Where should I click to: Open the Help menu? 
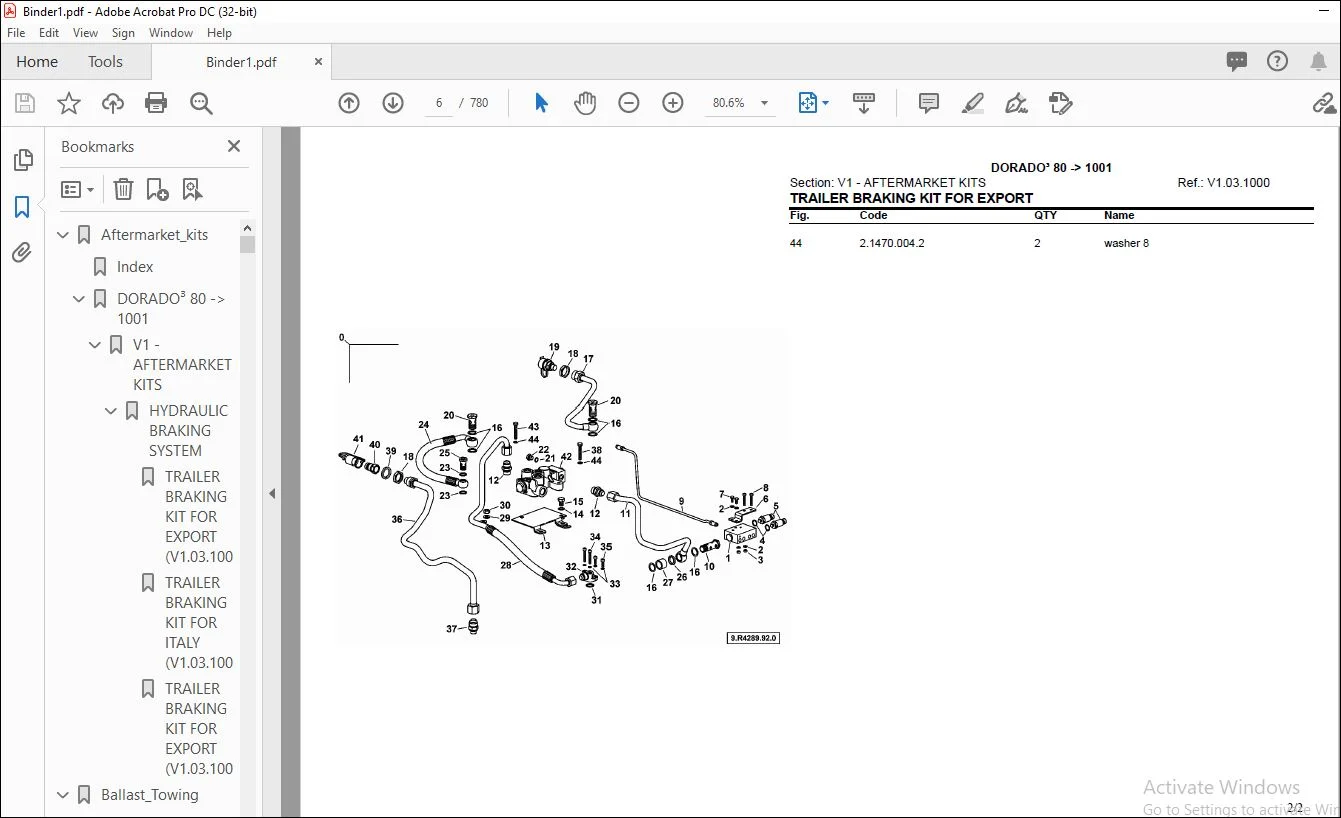coord(219,33)
